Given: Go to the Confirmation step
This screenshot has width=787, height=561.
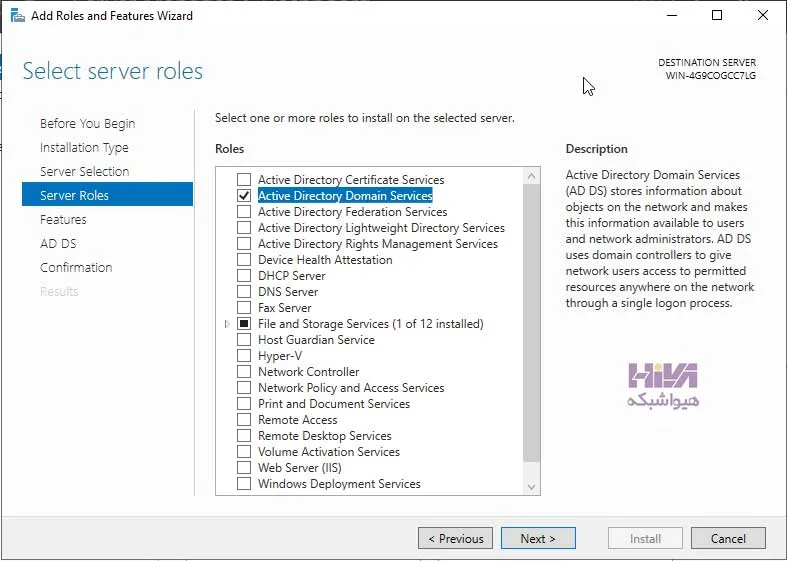Looking at the screenshot, I should pos(76,267).
